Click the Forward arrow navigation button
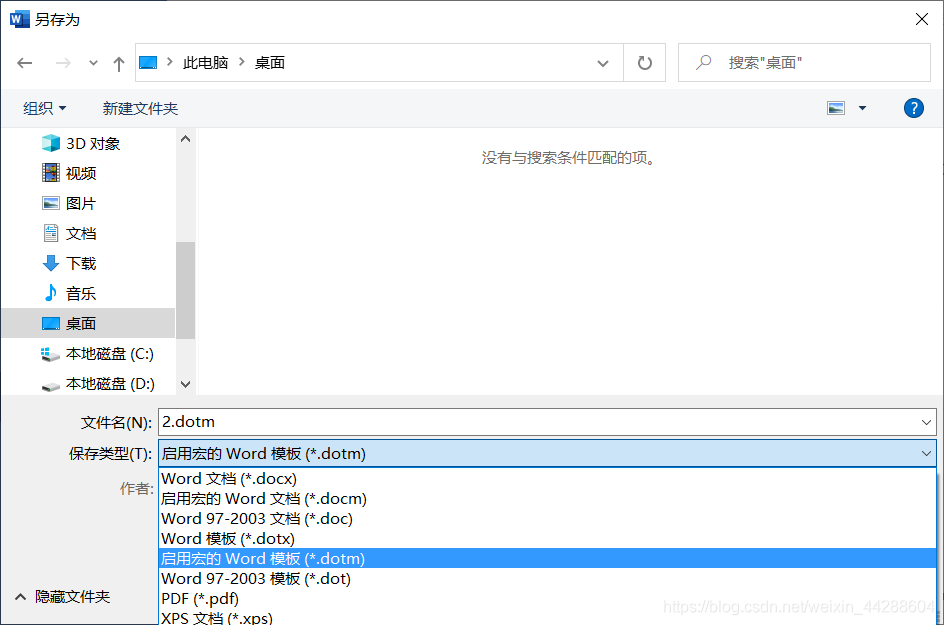Viewport: 944px width, 625px height. [63, 63]
